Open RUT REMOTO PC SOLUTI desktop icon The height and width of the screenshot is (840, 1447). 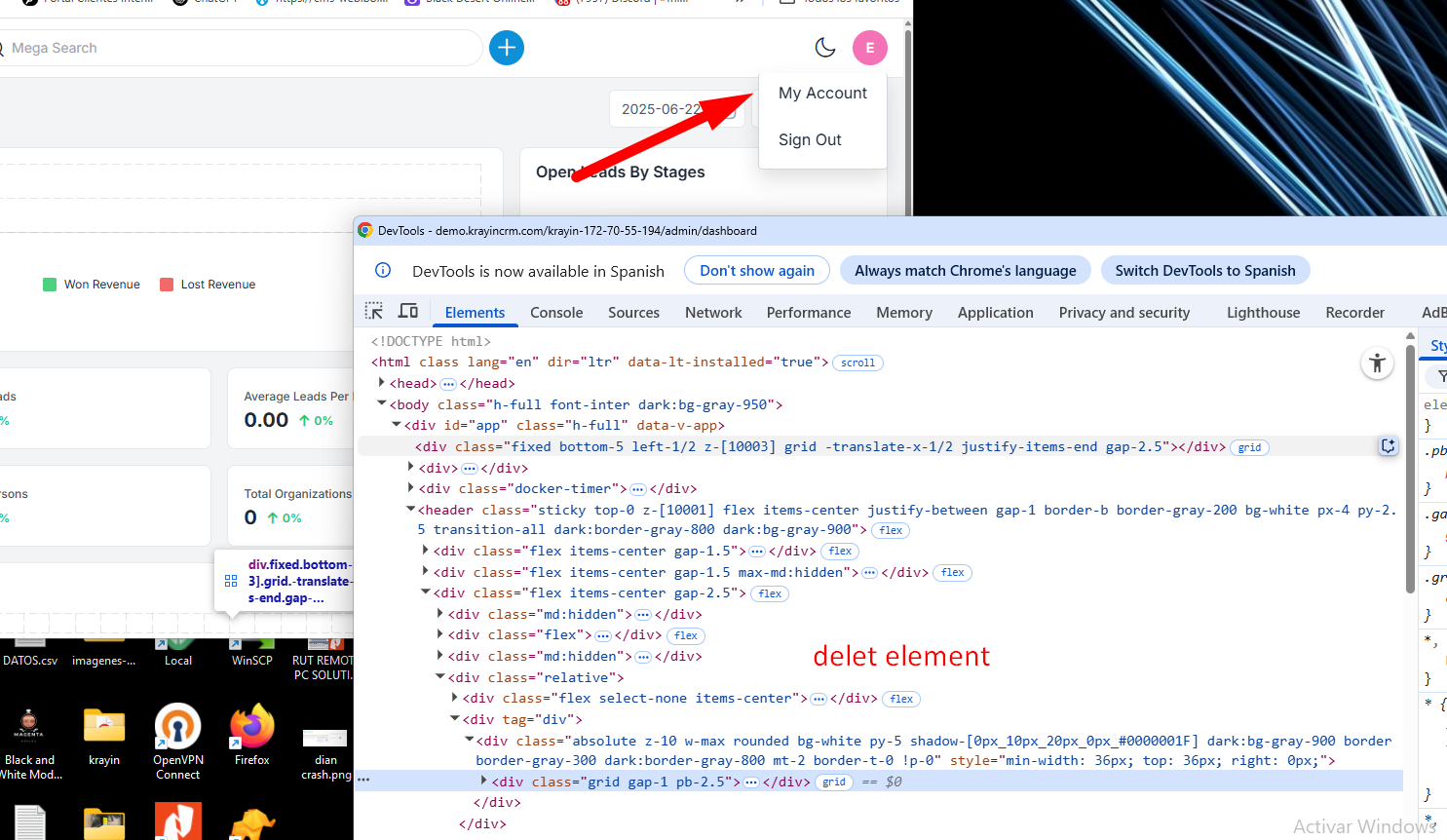pos(323,660)
